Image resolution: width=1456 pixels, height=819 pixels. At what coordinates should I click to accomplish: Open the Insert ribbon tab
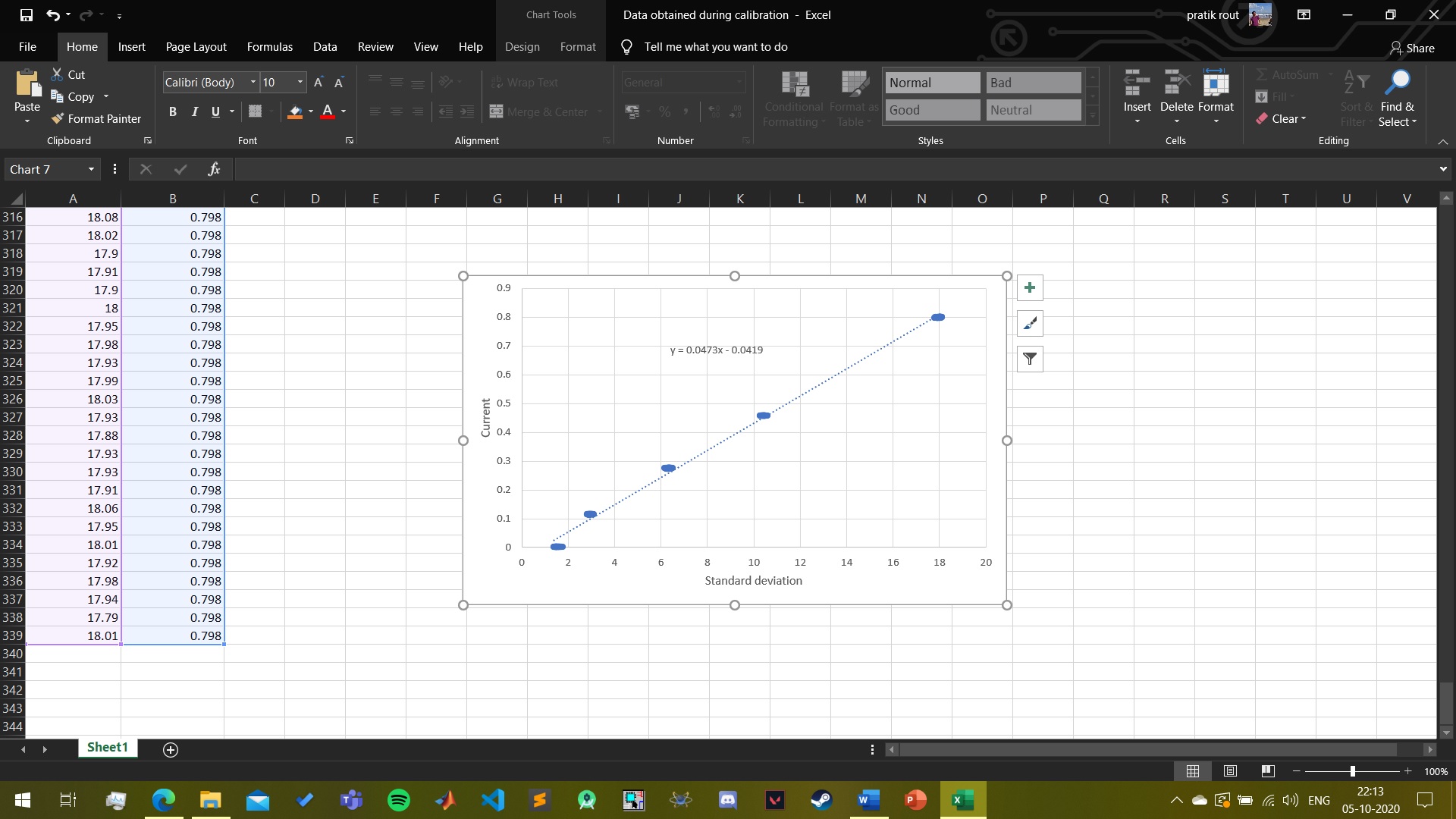tap(131, 47)
